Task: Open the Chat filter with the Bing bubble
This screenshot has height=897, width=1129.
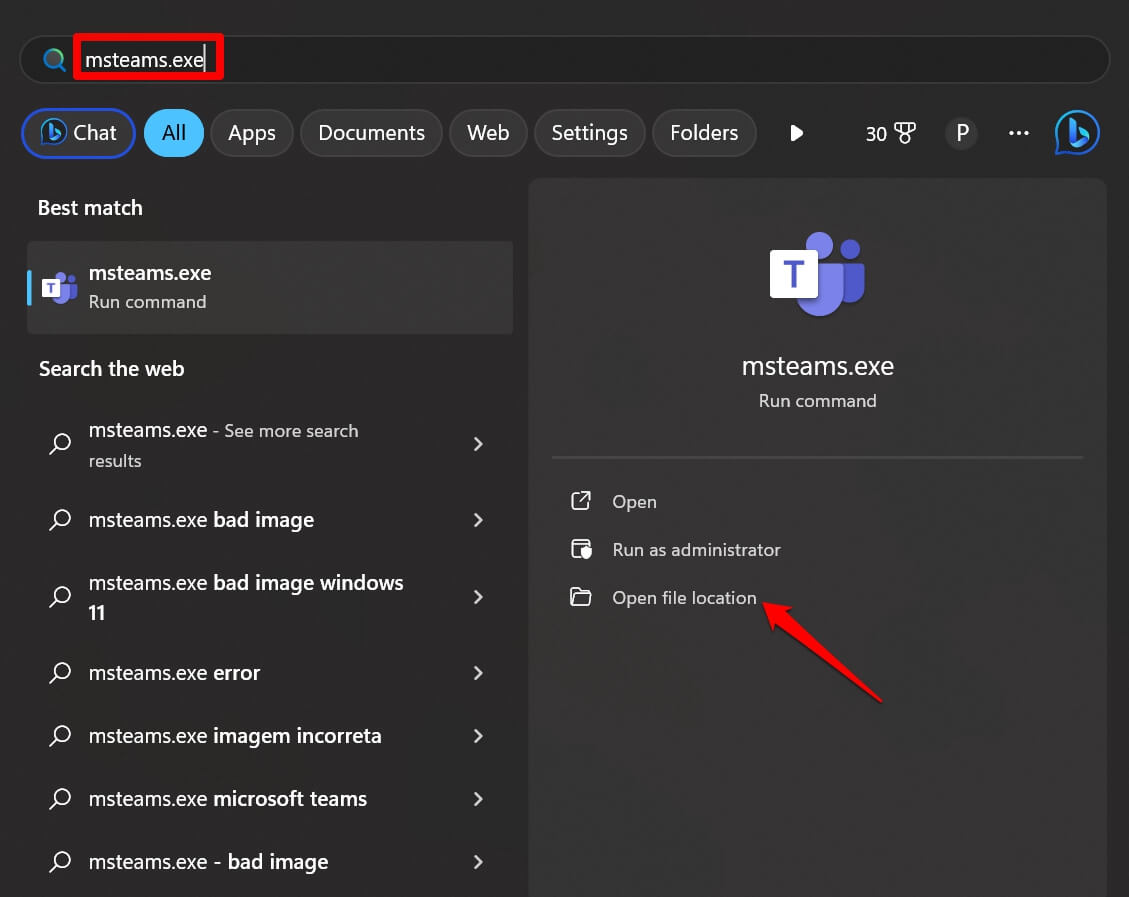Action: [77, 132]
